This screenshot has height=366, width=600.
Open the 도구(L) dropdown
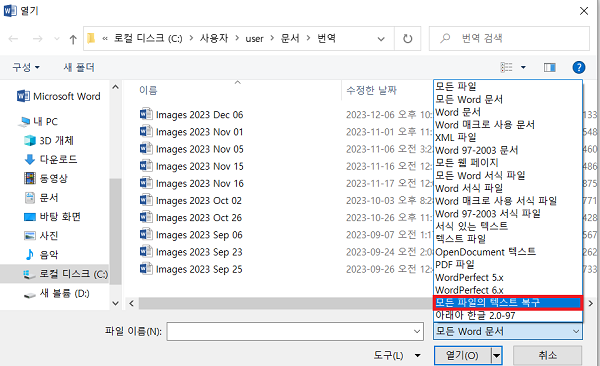click(x=397, y=356)
